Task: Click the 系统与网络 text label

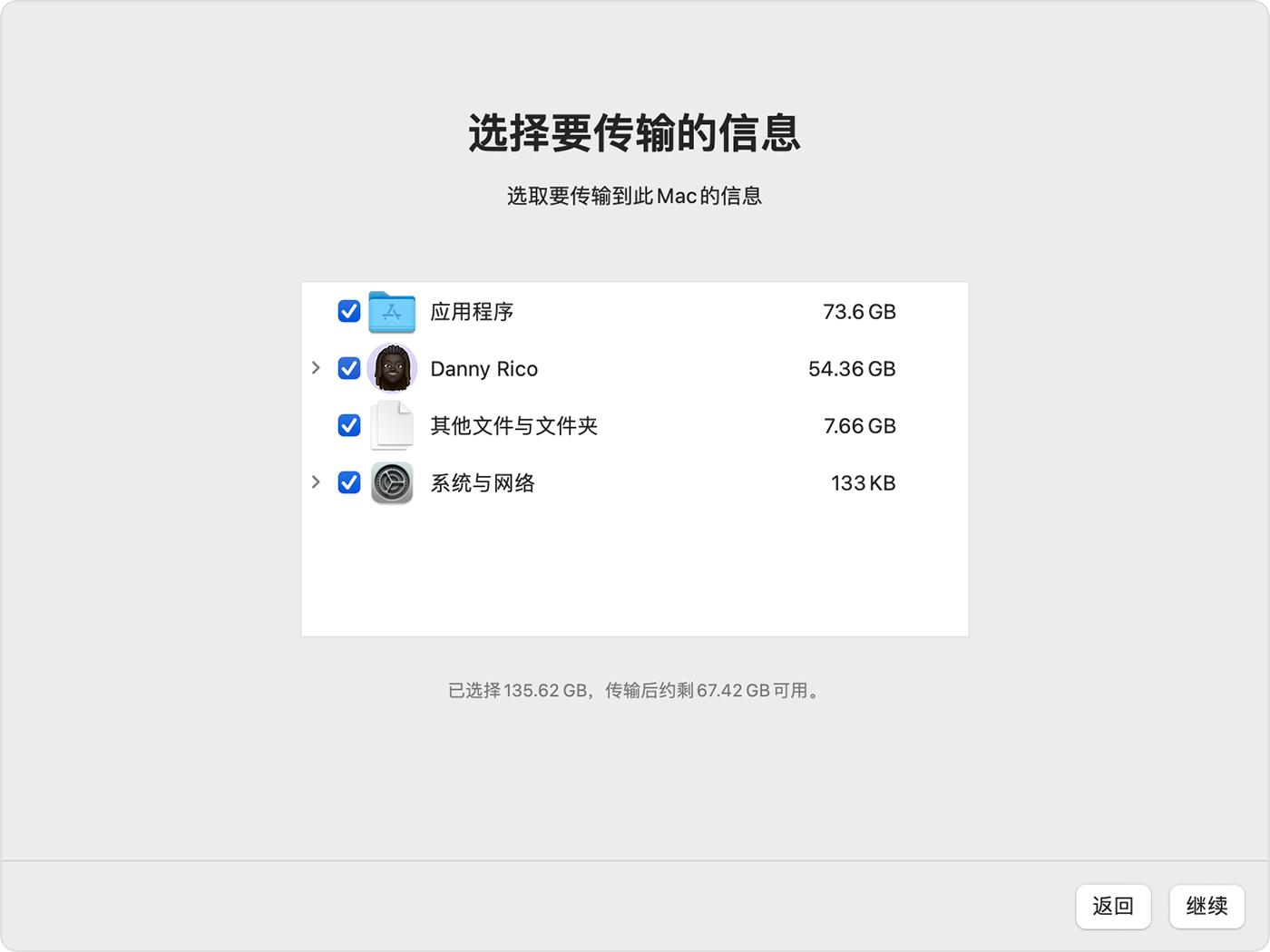Action: [482, 483]
